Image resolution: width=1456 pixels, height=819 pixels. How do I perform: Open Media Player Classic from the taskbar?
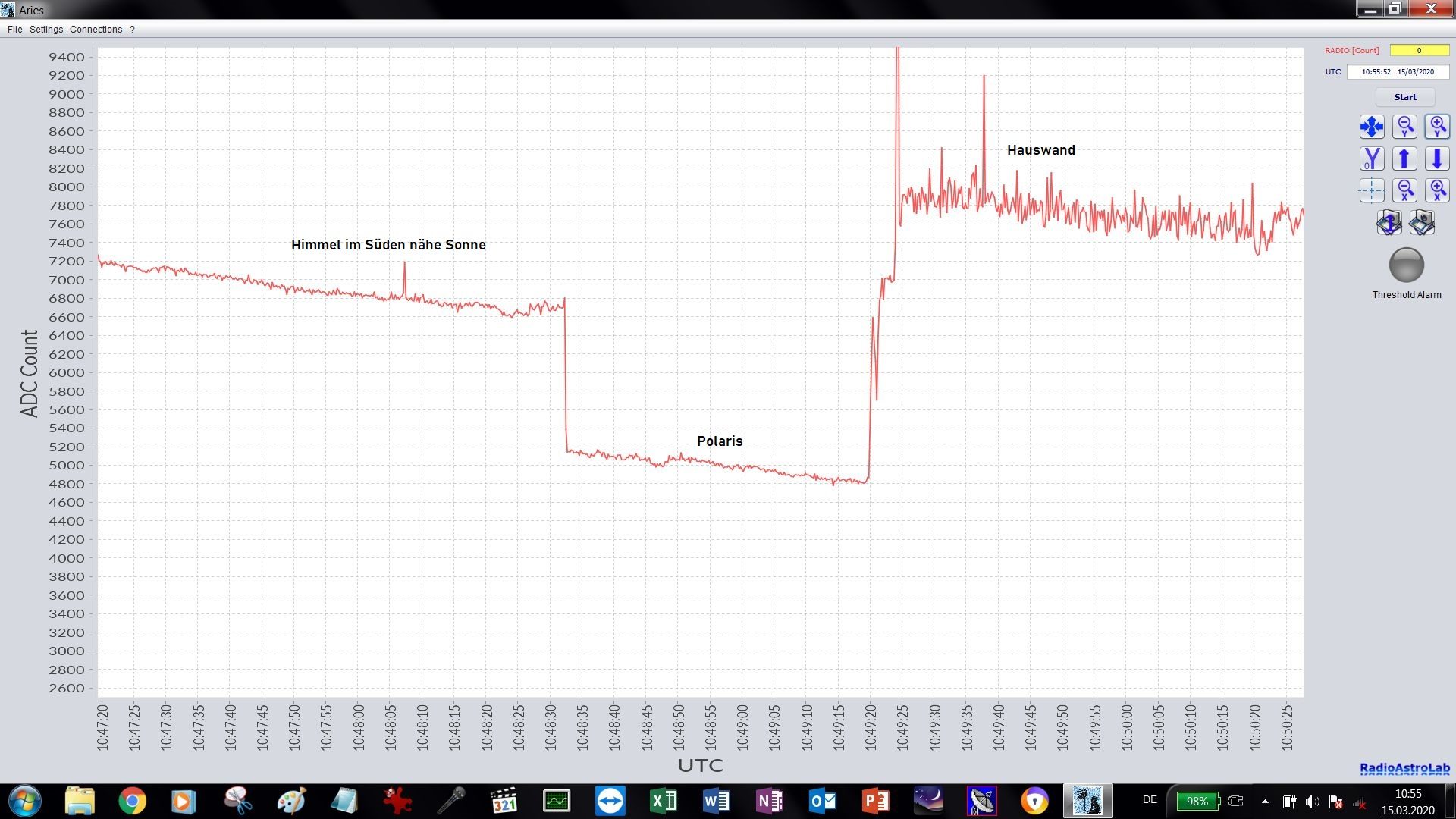click(504, 801)
